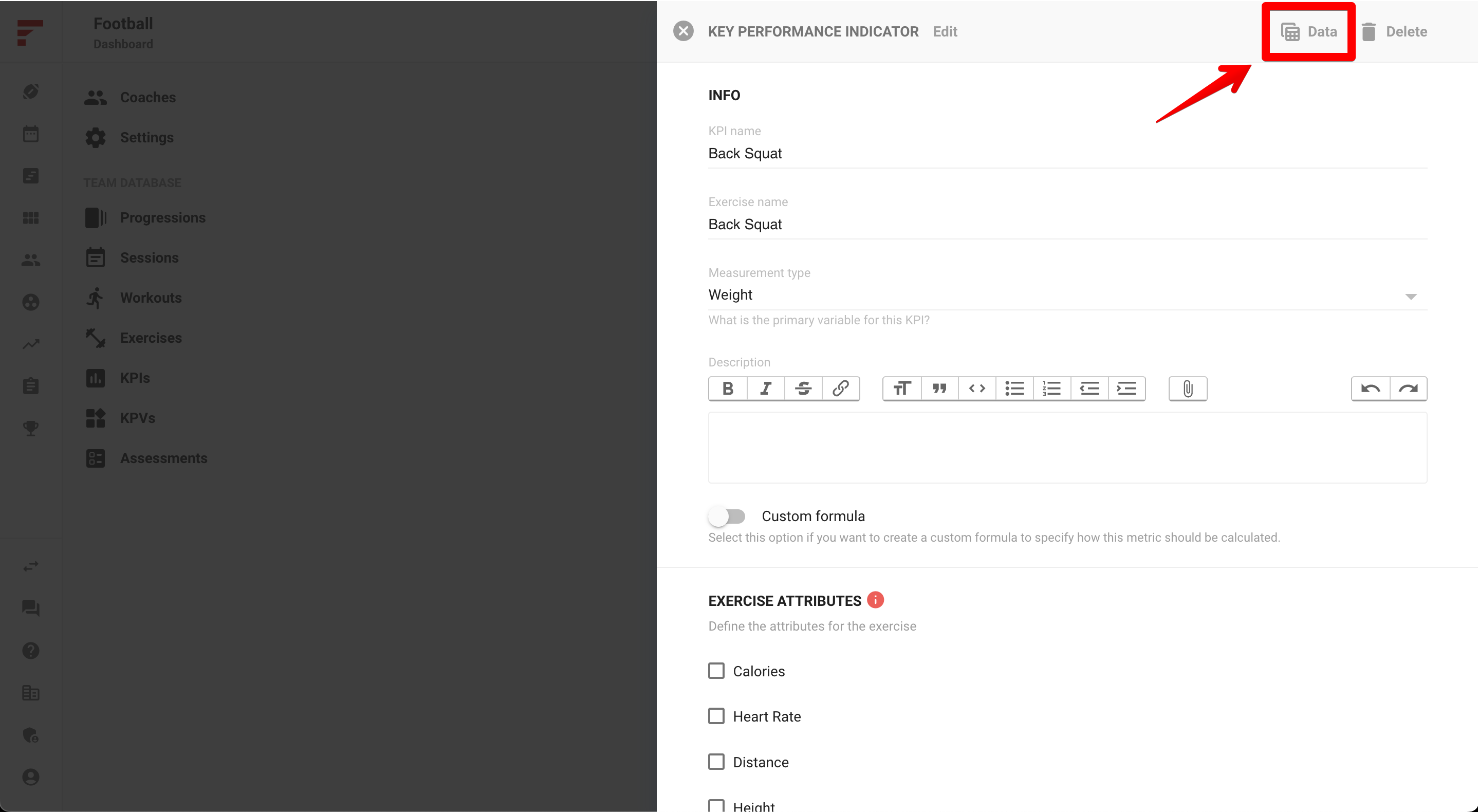This screenshot has width=1478, height=812.
Task: Insert a block quote in description
Action: click(x=939, y=389)
